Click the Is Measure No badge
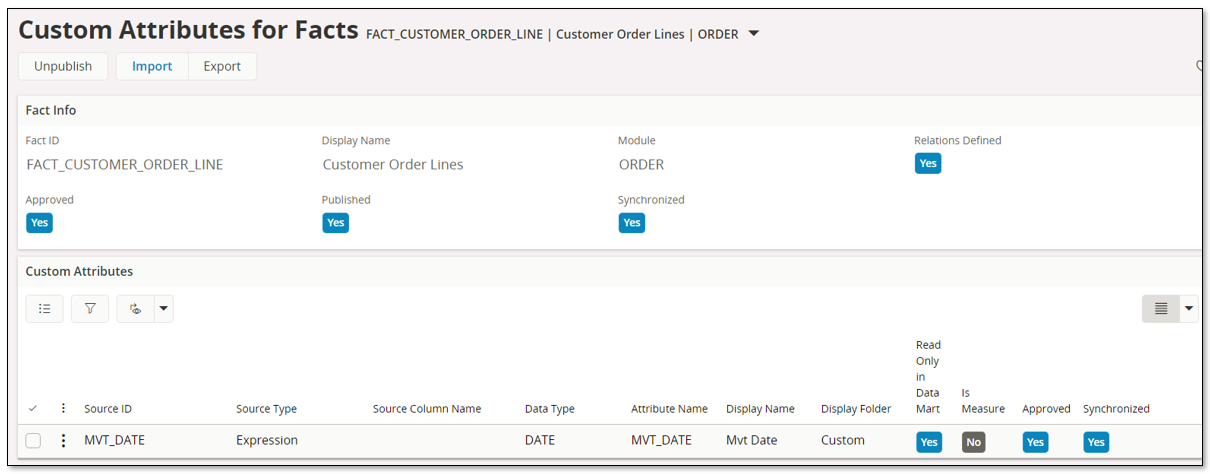The width and height of the screenshot is (1210, 474). point(974,441)
